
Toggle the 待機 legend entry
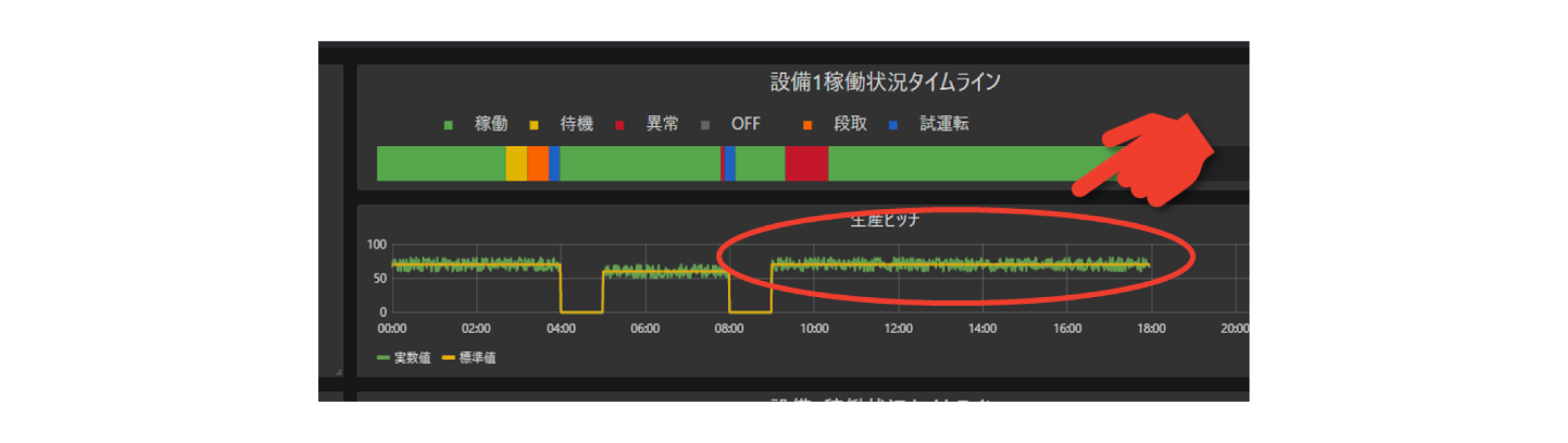576,123
